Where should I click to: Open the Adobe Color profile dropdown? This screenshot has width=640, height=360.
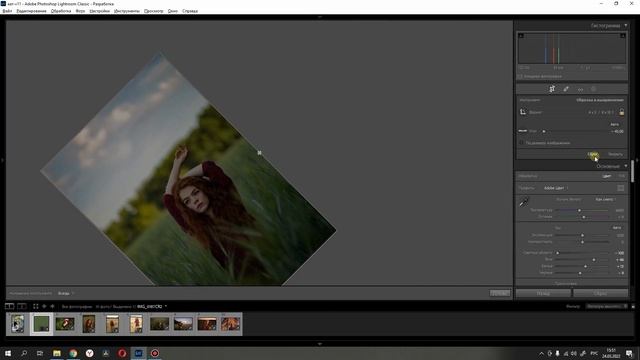(556, 188)
